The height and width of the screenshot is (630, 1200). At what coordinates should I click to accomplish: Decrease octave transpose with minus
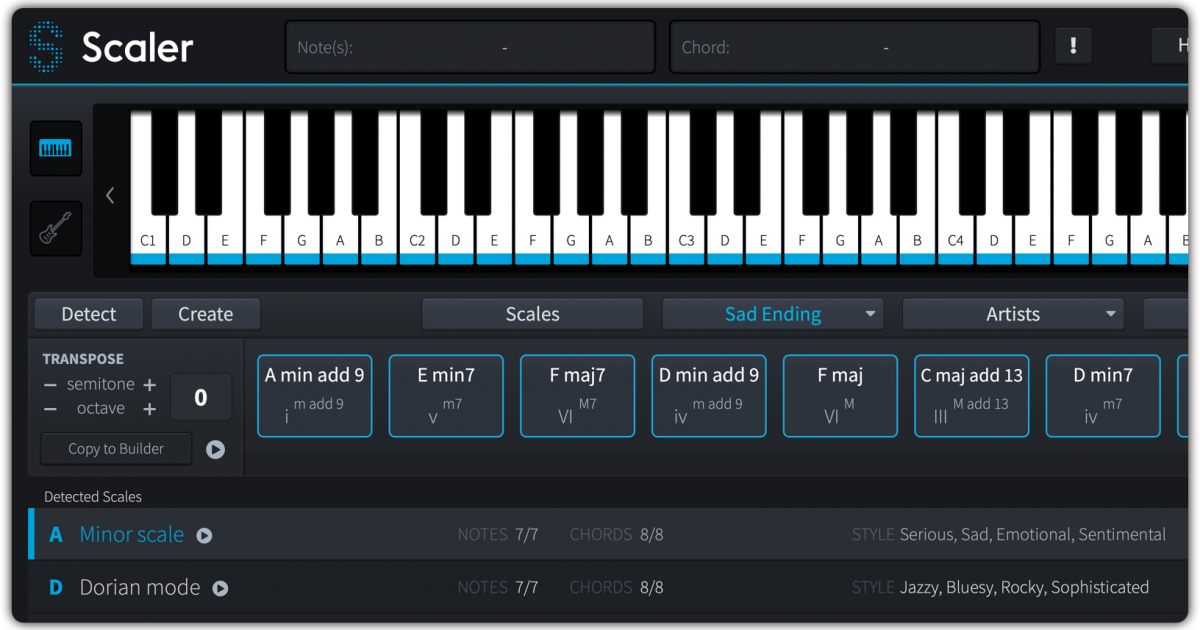pos(50,409)
